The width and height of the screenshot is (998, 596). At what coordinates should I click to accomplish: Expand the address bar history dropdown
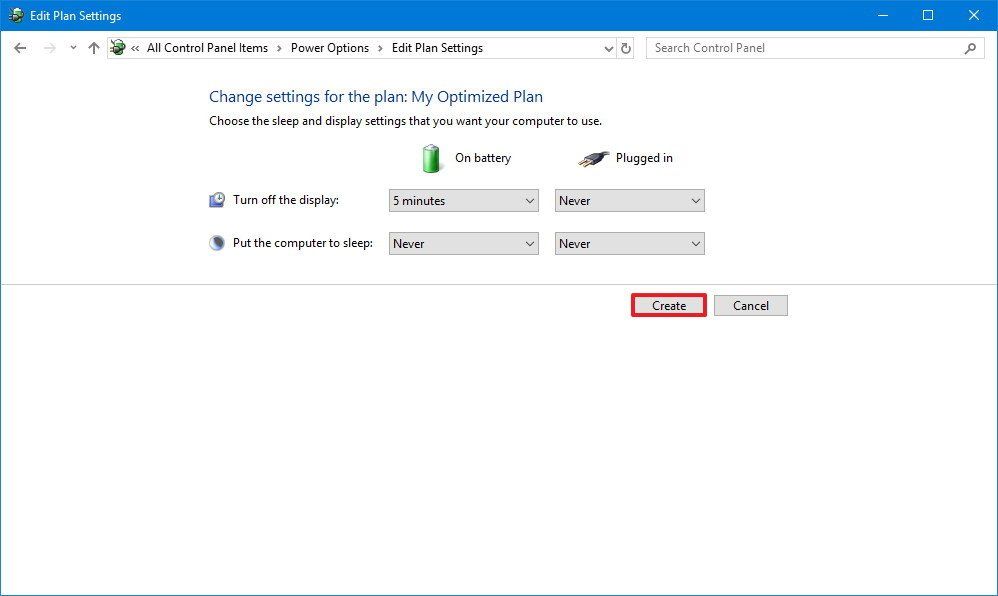click(608, 47)
